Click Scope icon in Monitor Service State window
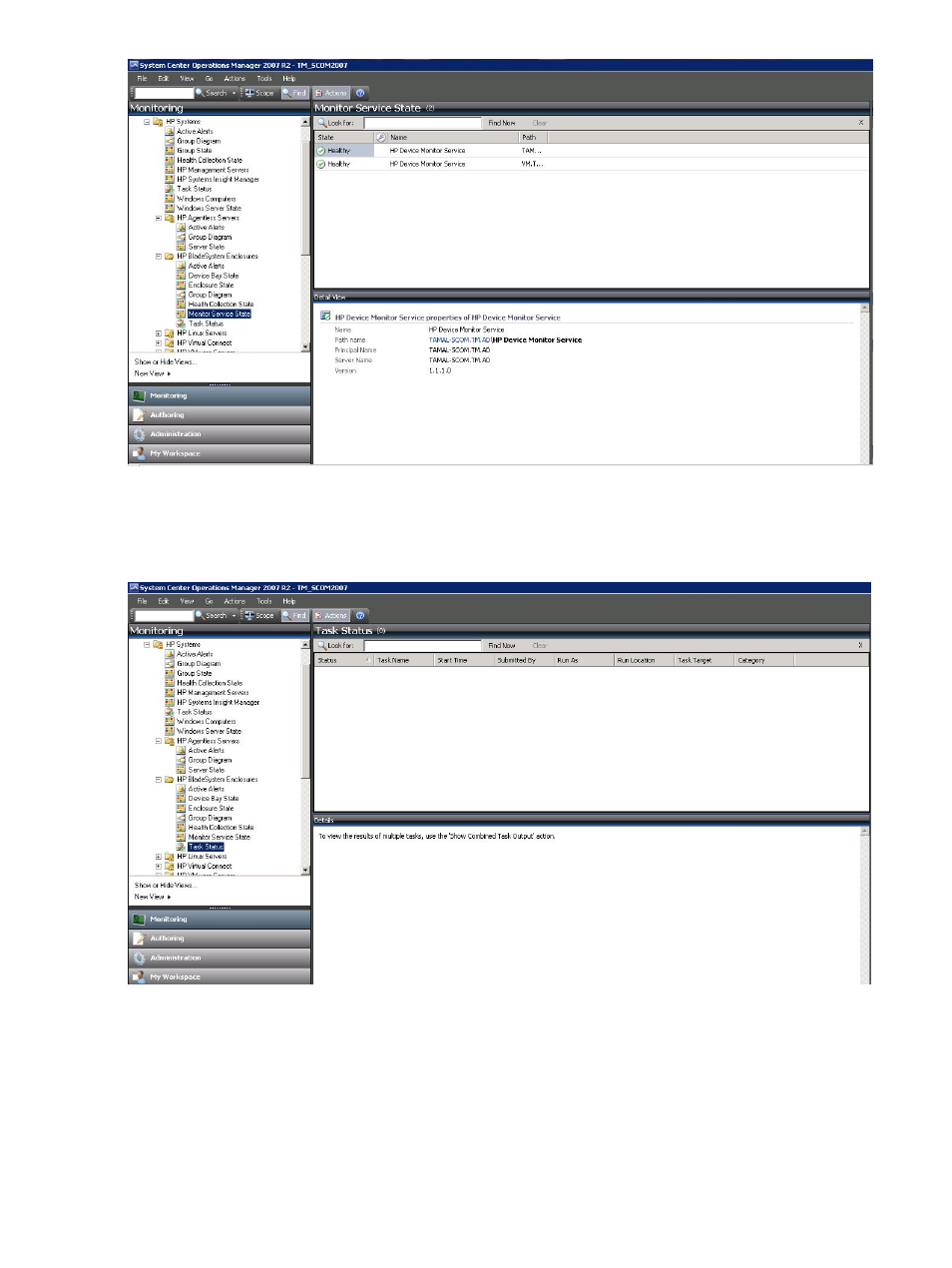Image resolution: width=952 pixels, height=1268 pixels. [259, 93]
